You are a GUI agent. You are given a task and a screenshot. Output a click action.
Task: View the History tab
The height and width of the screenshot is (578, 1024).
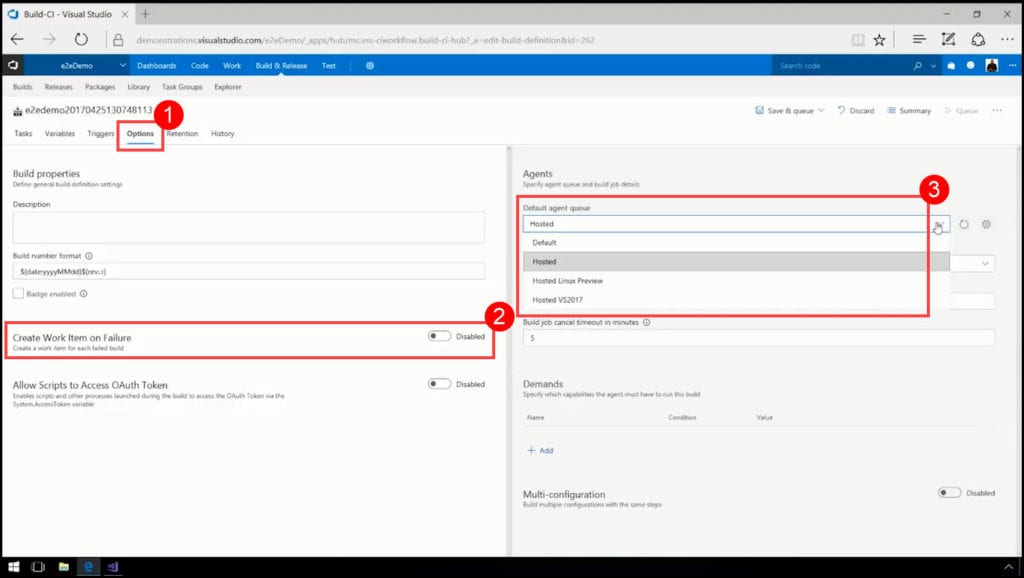click(x=222, y=133)
